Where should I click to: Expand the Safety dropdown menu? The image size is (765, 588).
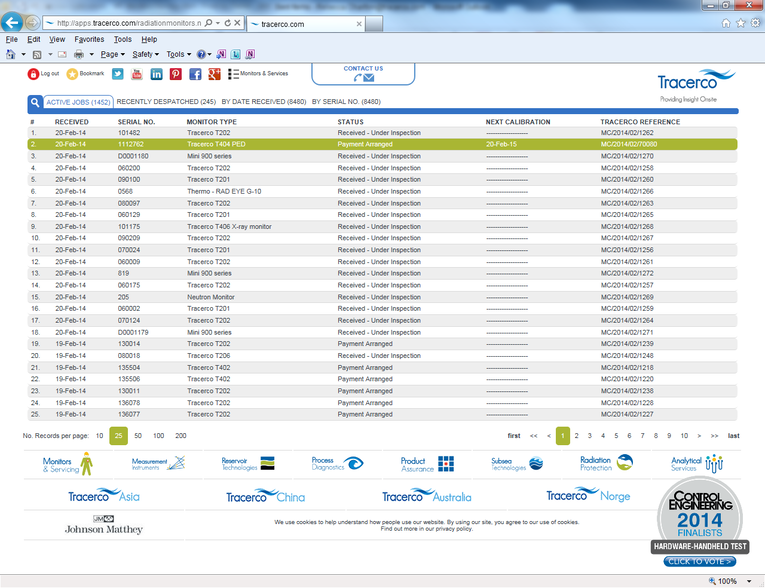(x=146, y=54)
